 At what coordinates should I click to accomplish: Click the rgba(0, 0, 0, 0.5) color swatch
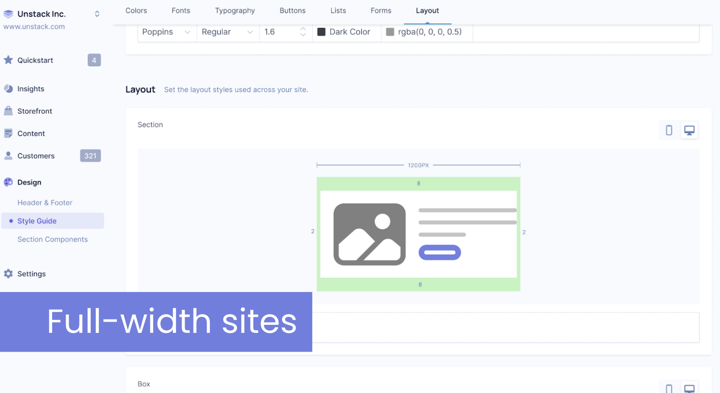point(390,32)
